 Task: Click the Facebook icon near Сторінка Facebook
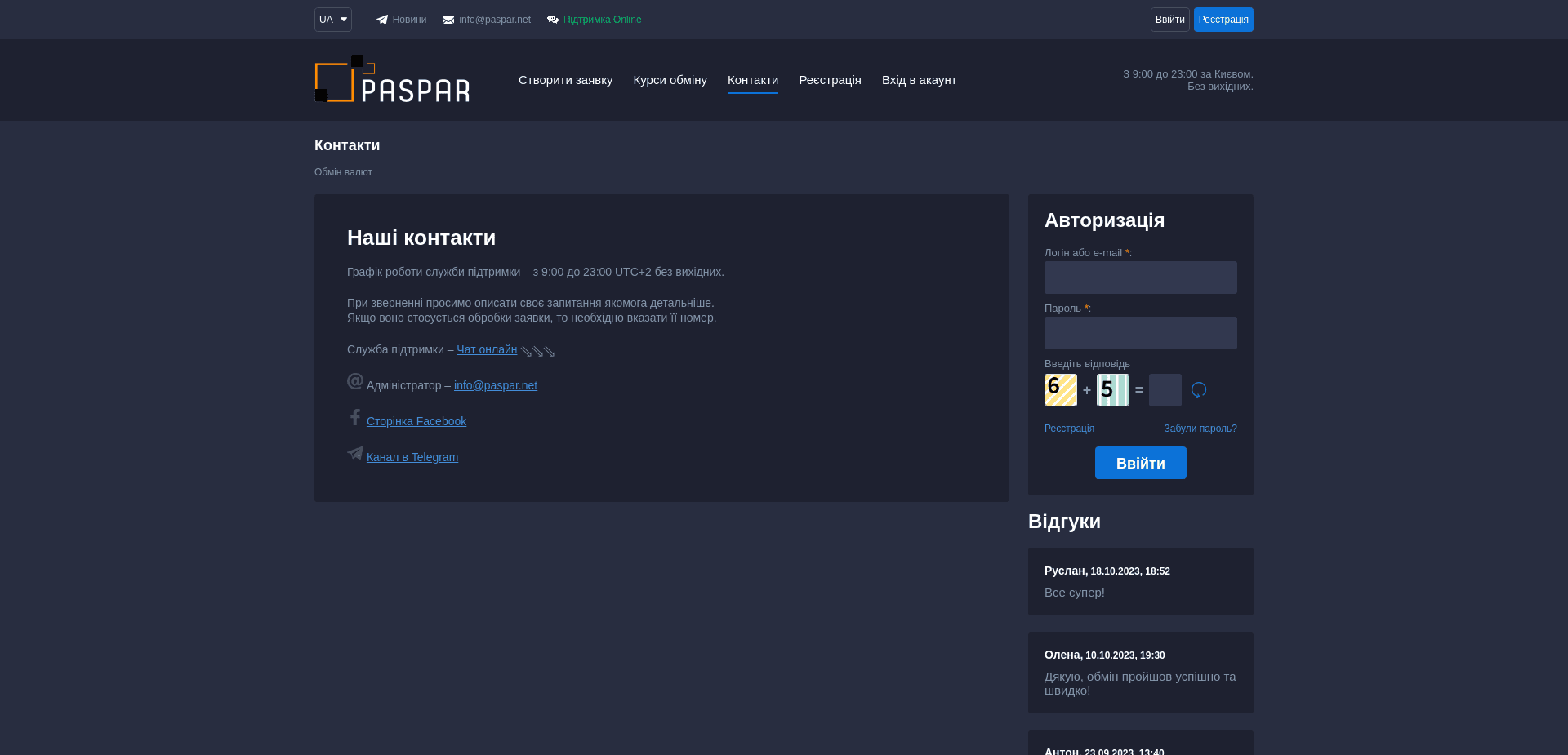(355, 417)
